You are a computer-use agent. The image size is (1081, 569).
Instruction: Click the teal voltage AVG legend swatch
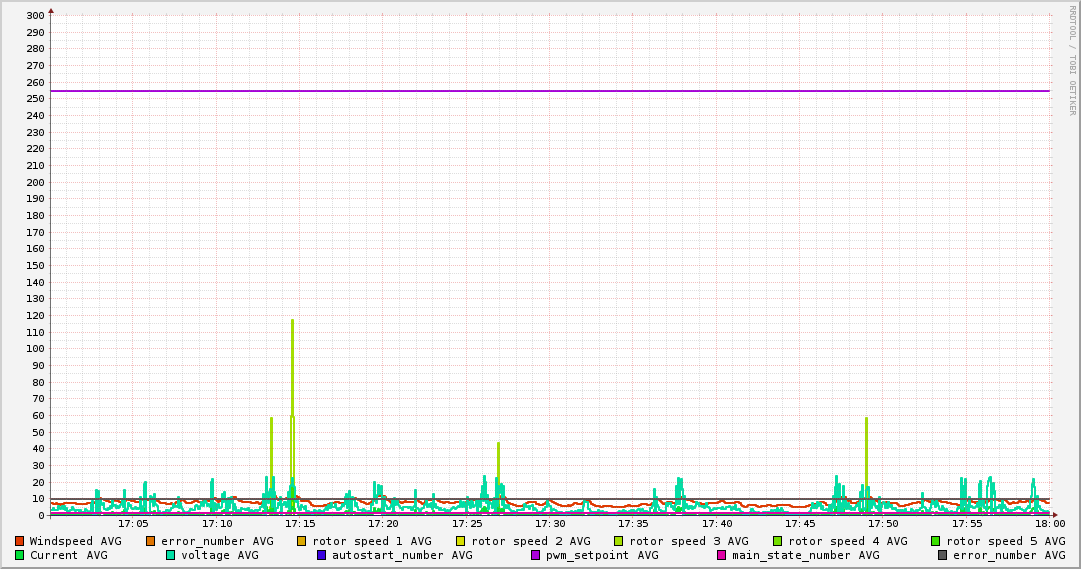170,555
